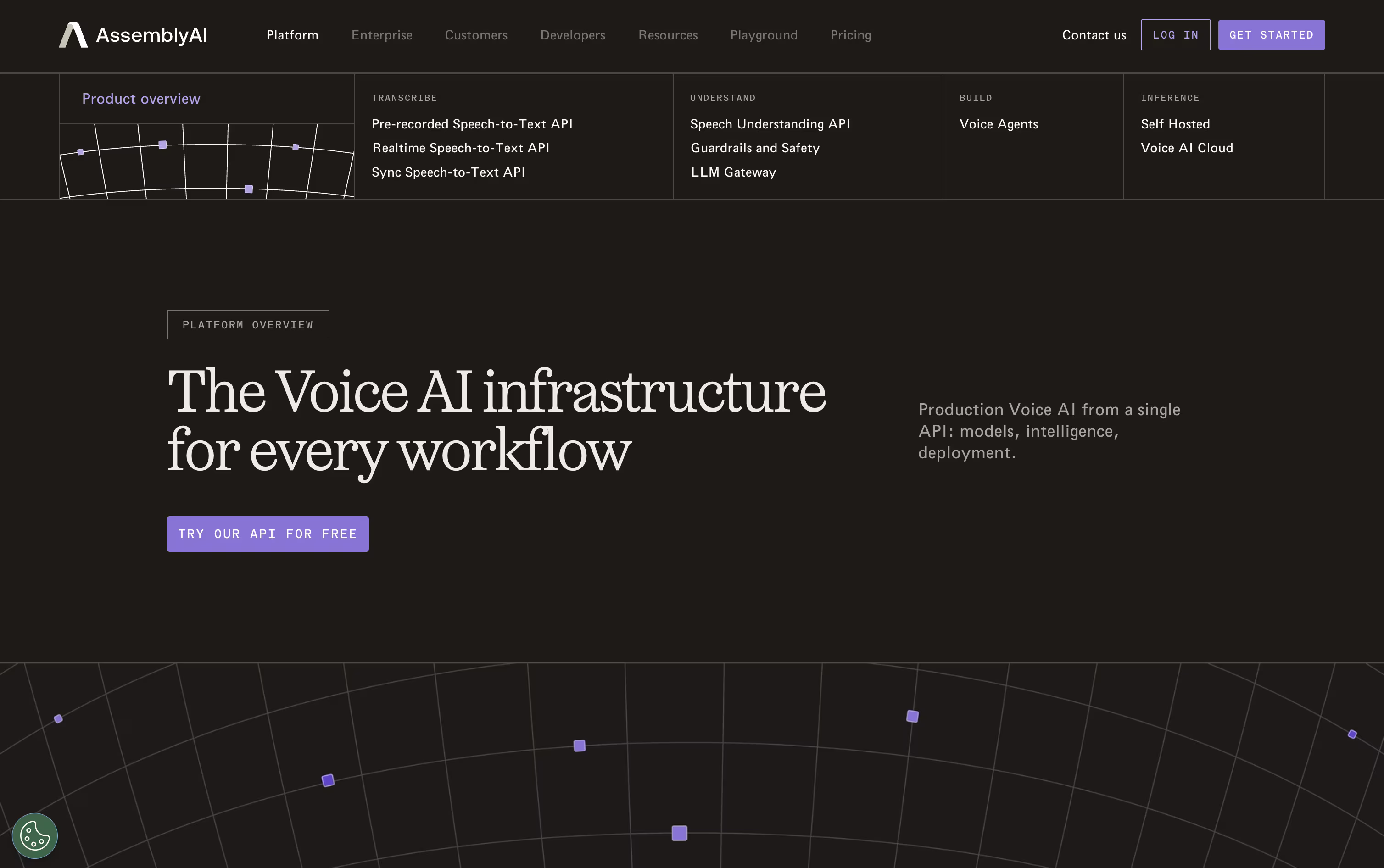1384x868 pixels.
Task: Click the BUILD column heading
Action: click(976, 98)
